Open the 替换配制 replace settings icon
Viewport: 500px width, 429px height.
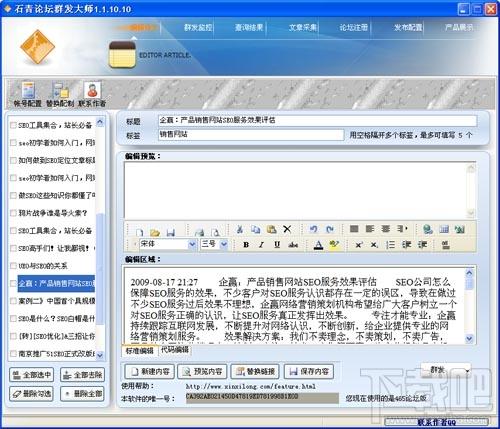(x=60, y=94)
